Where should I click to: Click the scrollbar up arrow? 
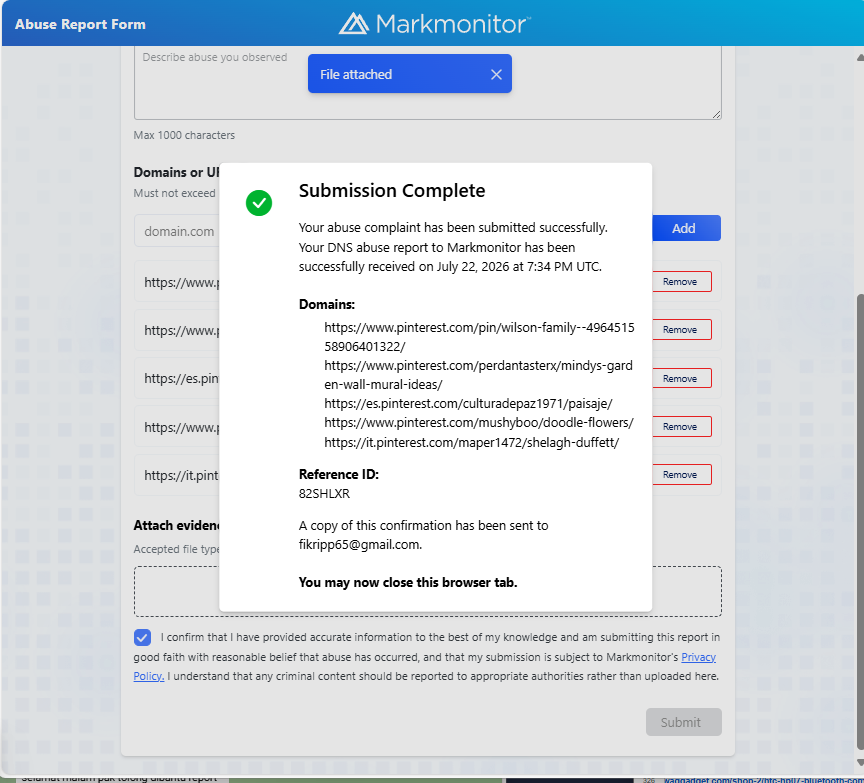click(860, 57)
